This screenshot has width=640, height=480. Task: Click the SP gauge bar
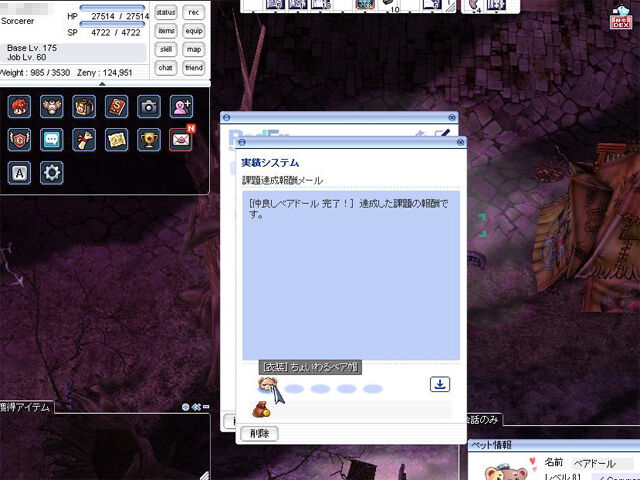click(112, 24)
